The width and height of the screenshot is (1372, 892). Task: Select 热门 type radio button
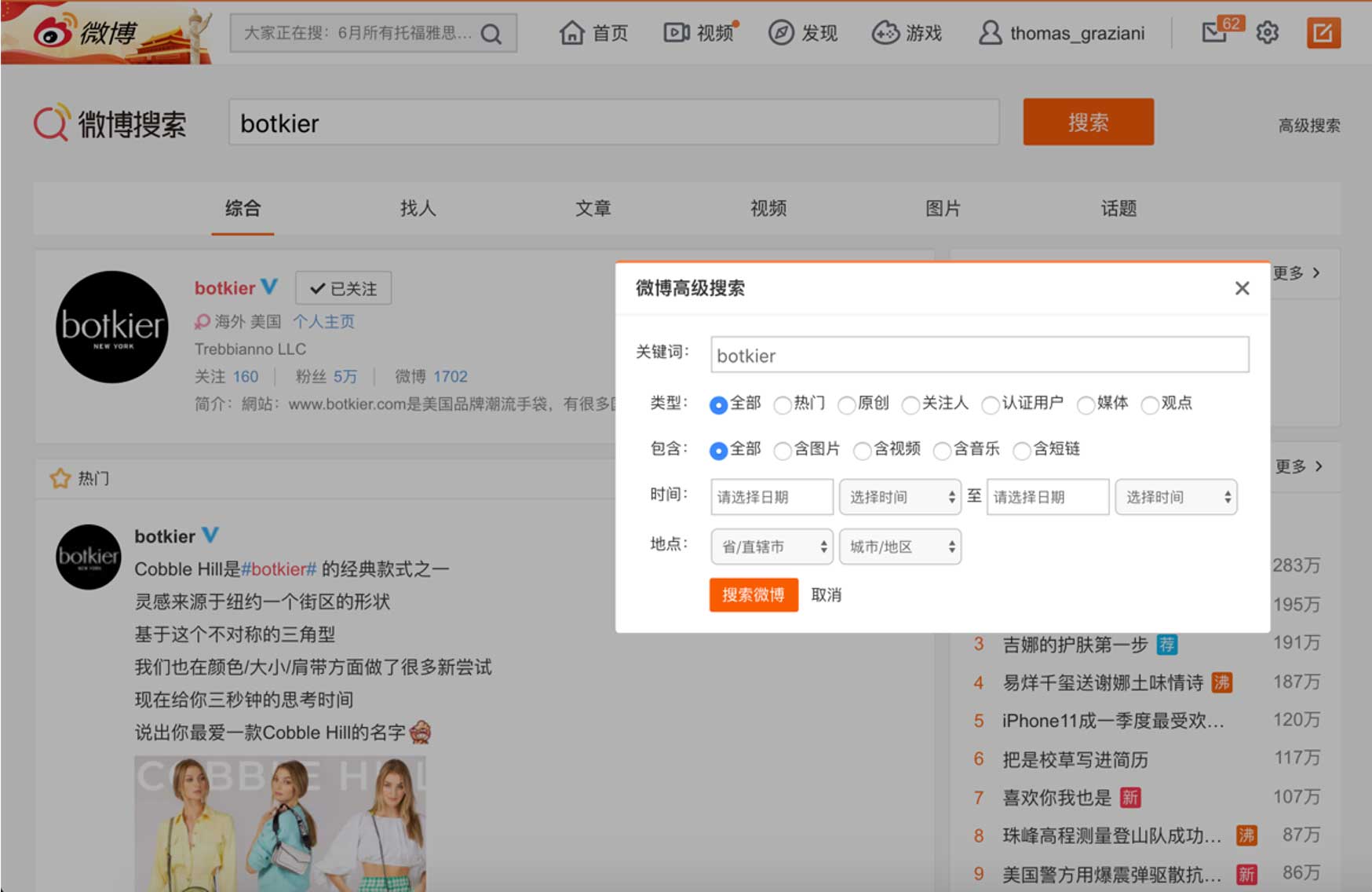[782, 404]
